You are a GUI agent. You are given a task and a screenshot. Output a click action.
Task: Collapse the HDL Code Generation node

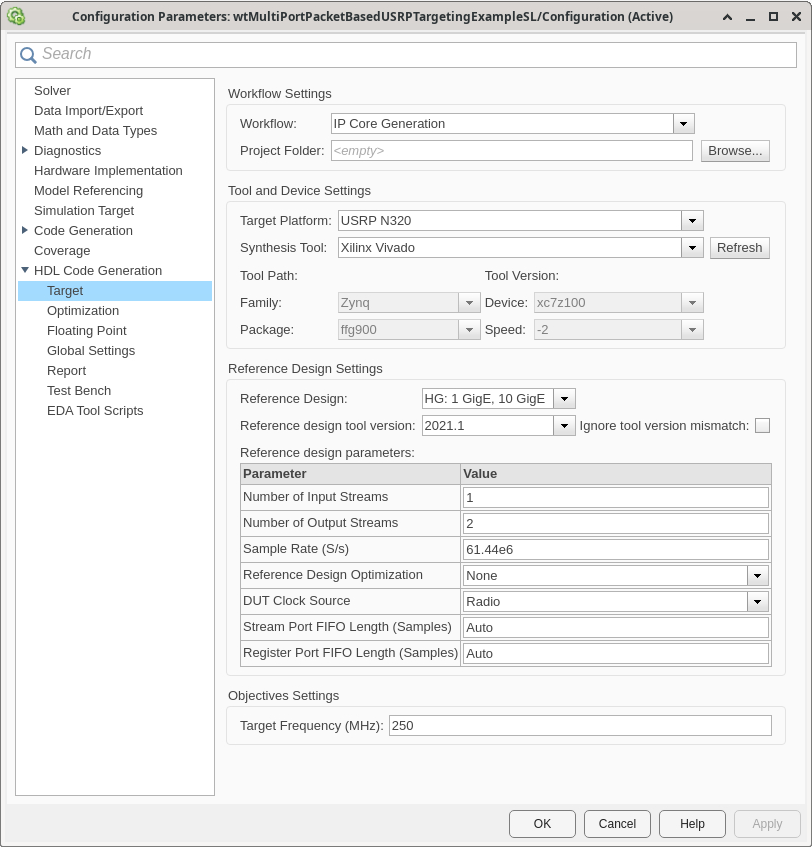[x=25, y=270]
